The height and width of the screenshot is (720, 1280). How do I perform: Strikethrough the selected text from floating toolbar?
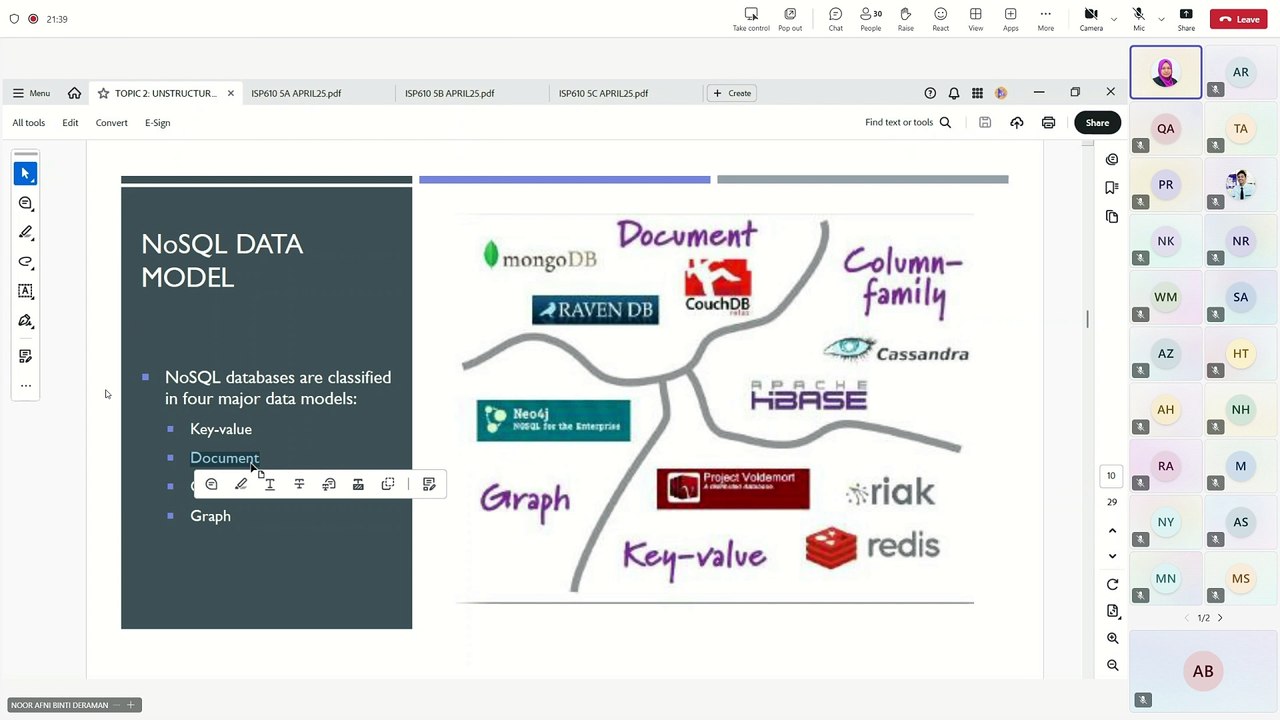tap(299, 484)
